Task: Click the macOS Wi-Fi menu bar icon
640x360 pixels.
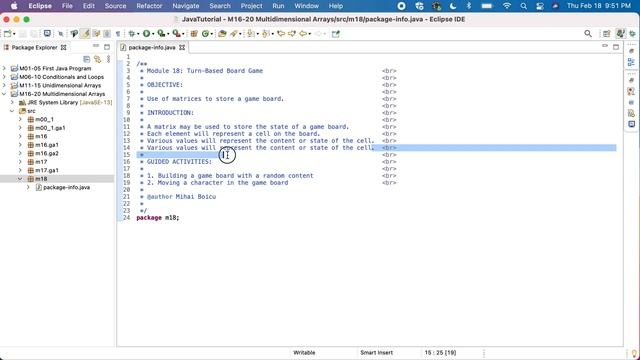Action: click(x=507, y=6)
